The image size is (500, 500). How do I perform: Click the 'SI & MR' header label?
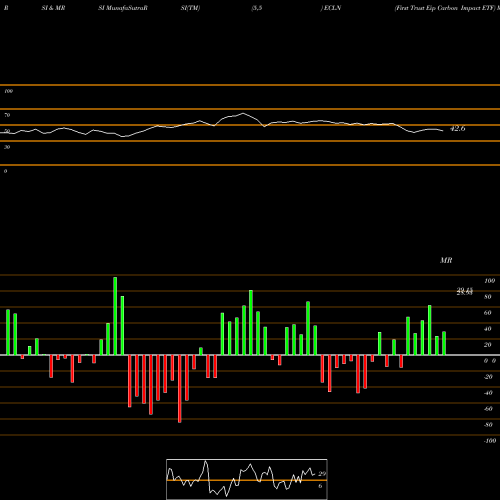53,8
